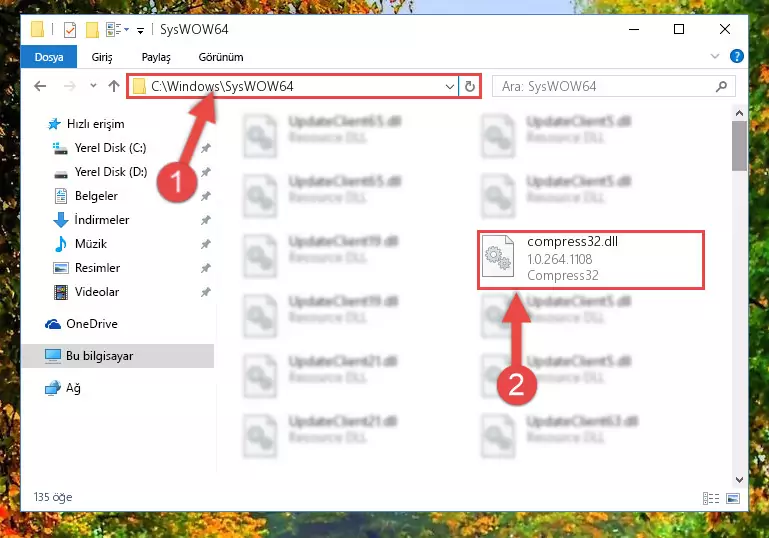
Task: Click the Ara: SysWOW64 search box
Action: tap(614, 86)
